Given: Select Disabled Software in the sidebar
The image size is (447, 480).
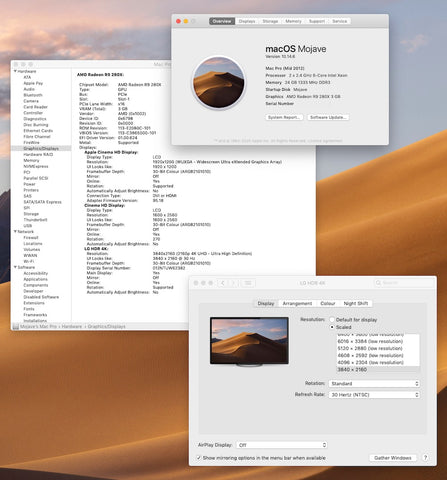Looking at the screenshot, I should [x=41, y=297].
